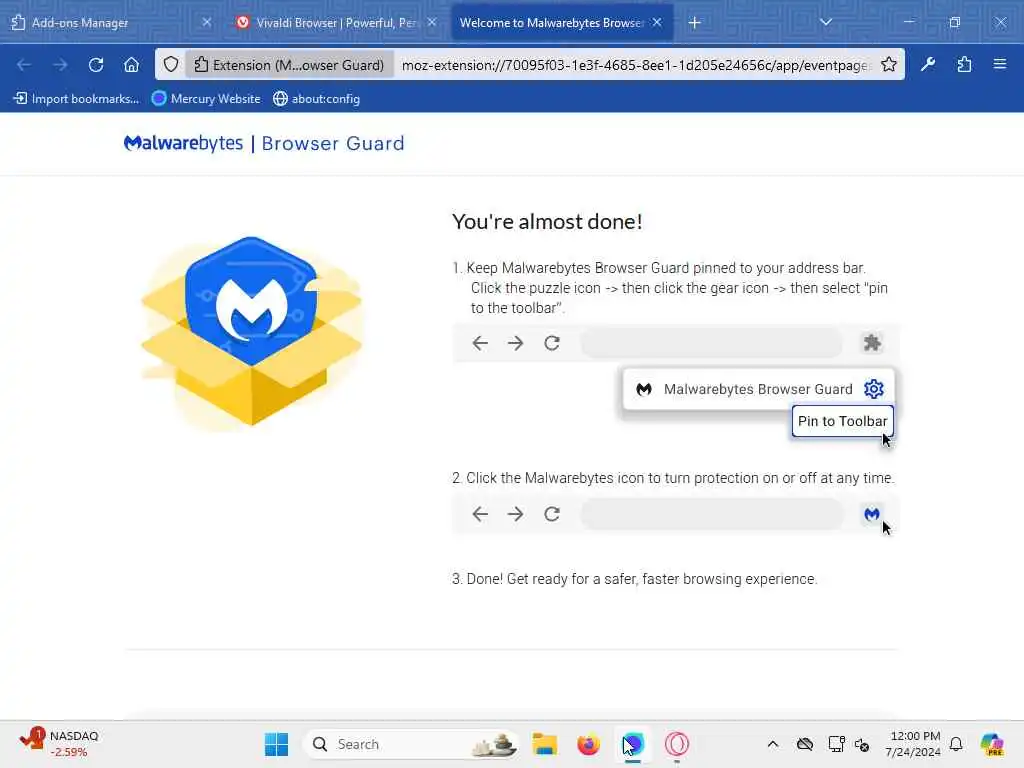Click the taskbar Search box
The image size is (1024, 768).
click(x=411, y=744)
